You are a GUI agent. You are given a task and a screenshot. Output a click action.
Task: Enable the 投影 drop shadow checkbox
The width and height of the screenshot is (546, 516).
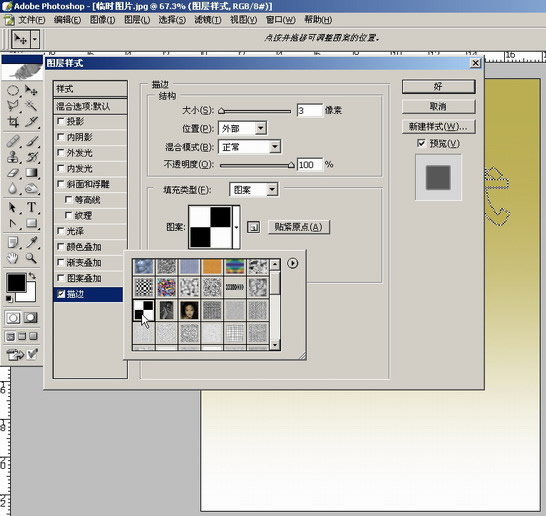[61, 121]
